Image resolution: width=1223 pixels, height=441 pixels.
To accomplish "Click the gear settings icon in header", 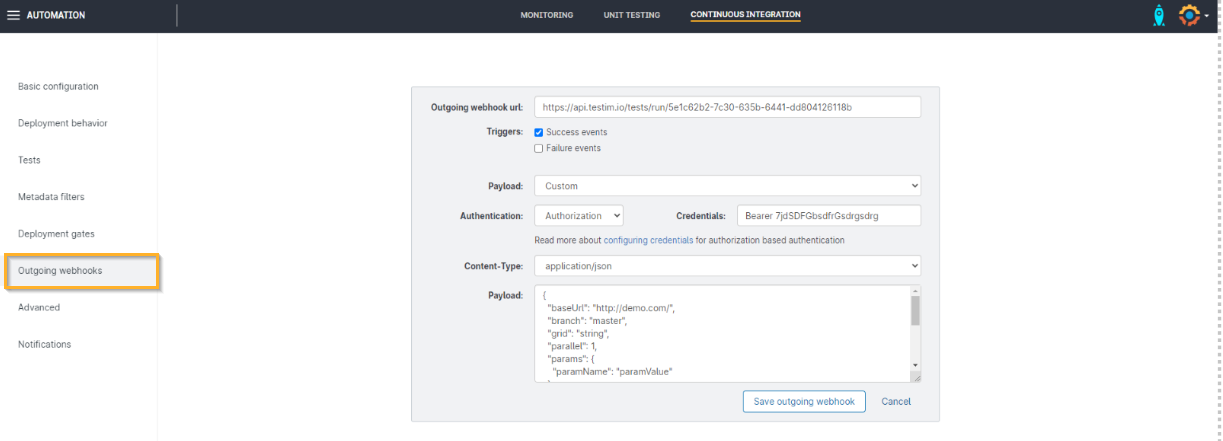I will click(1188, 15).
